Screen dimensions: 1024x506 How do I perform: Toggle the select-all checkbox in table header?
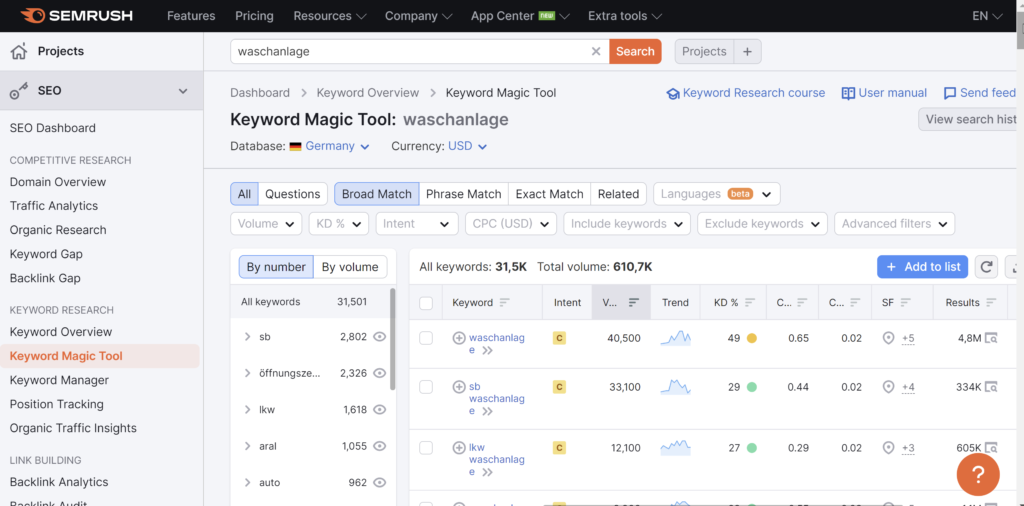tap(426, 303)
